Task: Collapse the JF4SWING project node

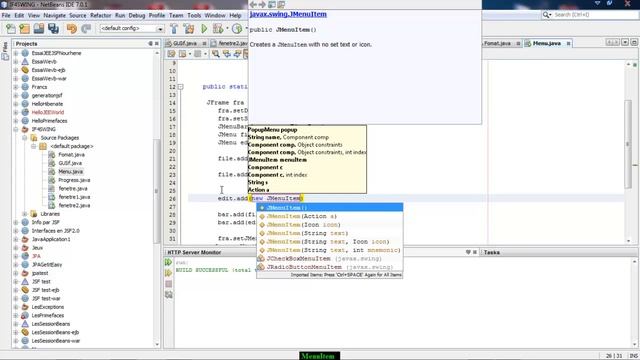Action: [16, 129]
